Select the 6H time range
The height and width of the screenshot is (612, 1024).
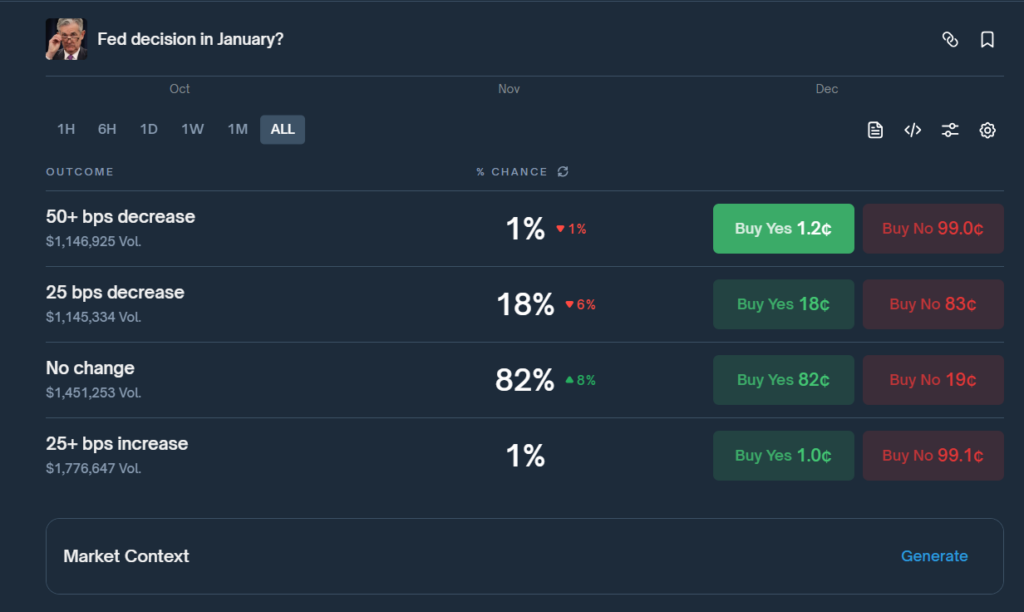[107, 129]
